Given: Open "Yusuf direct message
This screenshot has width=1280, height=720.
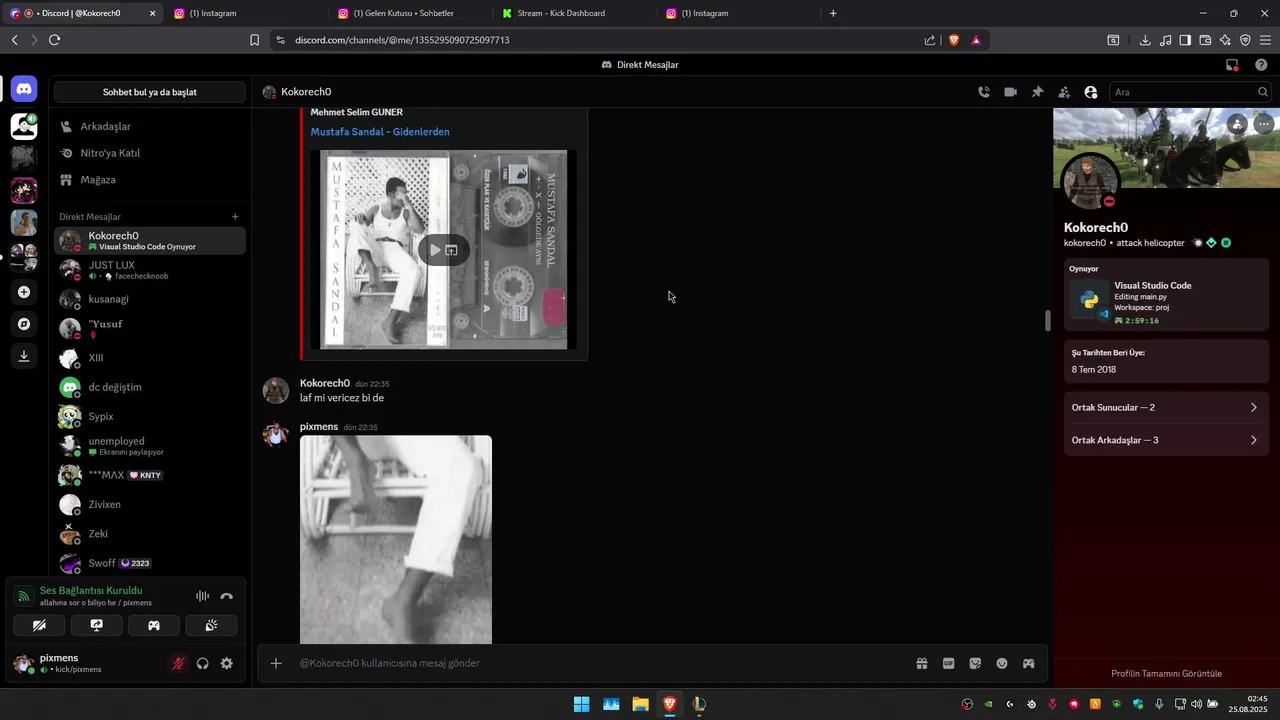Looking at the screenshot, I should coord(150,329).
